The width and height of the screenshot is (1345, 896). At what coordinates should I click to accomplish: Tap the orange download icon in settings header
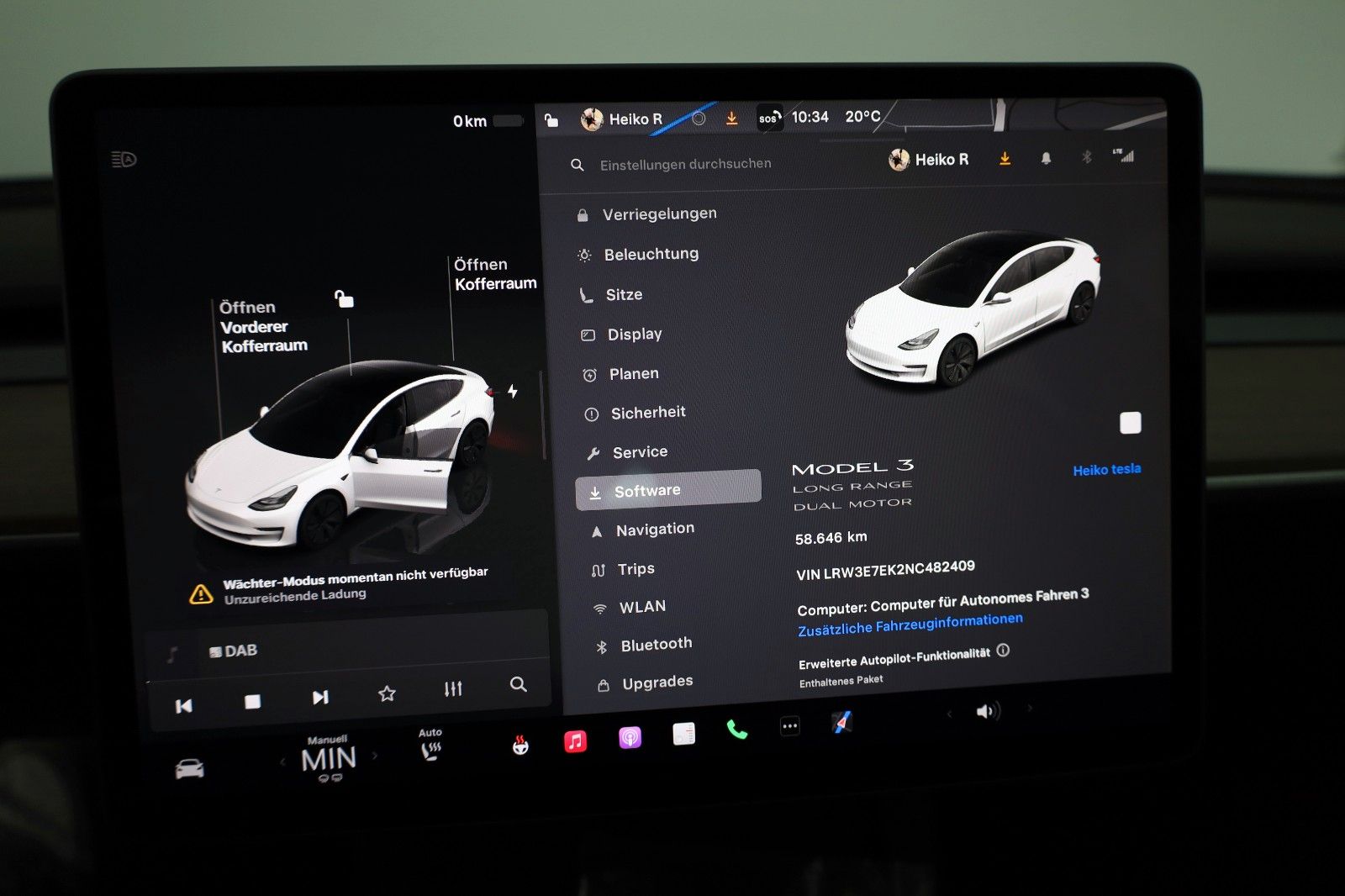tap(1005, 158)
